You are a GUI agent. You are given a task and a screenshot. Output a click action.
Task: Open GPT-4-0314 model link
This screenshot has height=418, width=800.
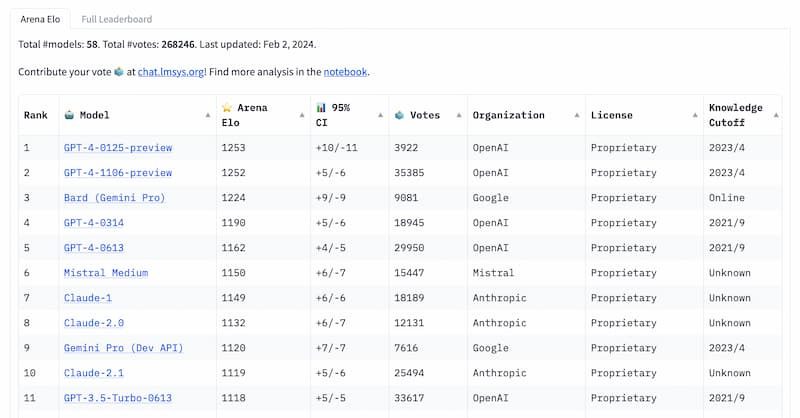pyautogui.click(x=94, y=223)
